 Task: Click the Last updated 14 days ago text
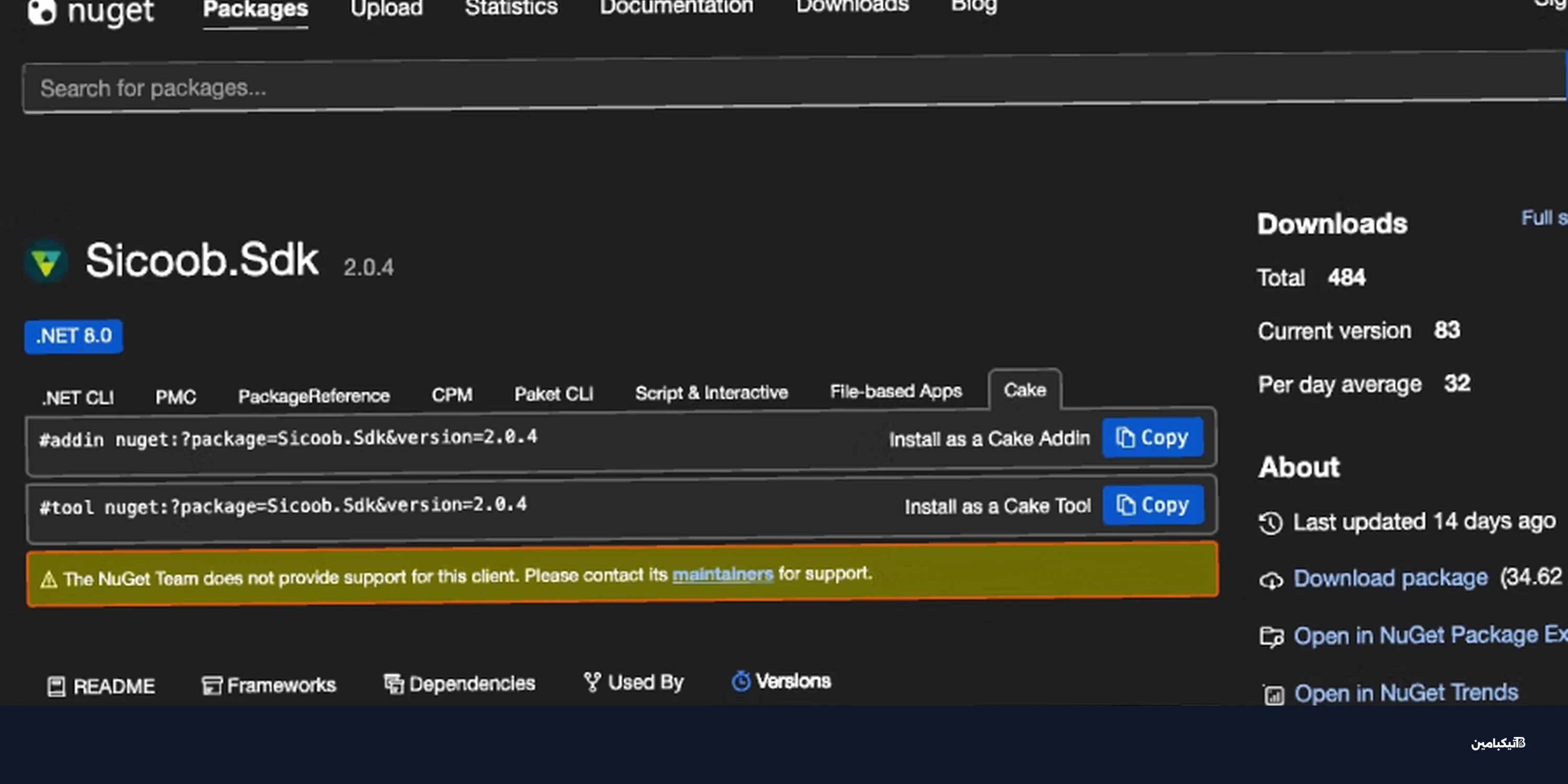1424,521
